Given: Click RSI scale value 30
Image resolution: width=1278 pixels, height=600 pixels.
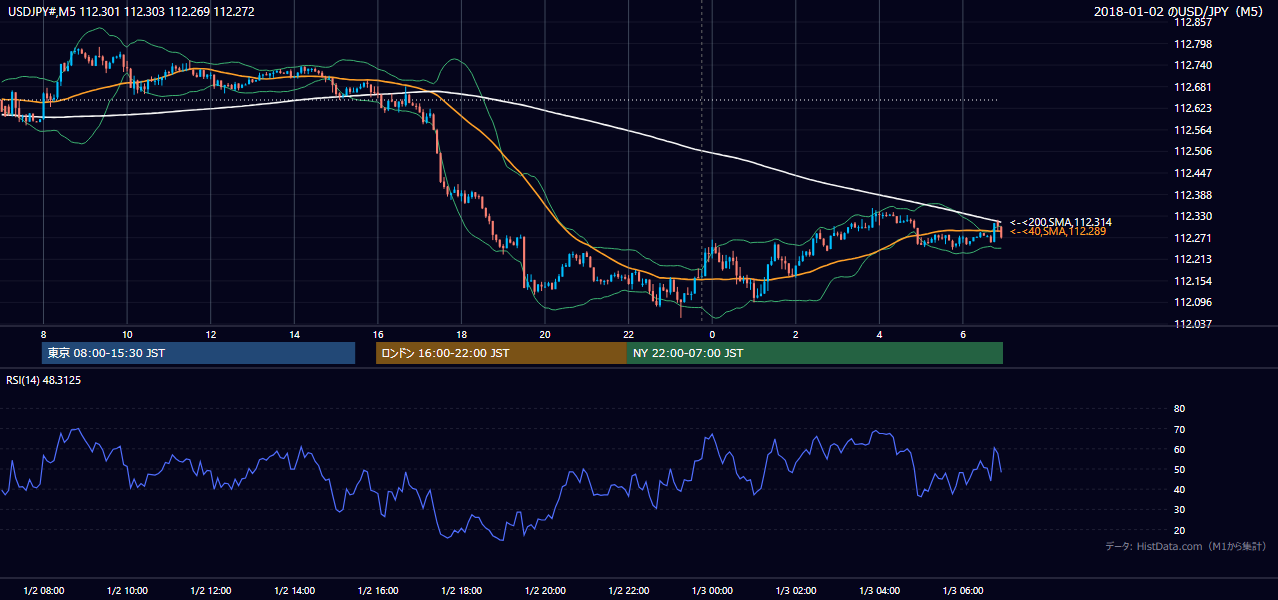Looking at the screenshot, I should [x=1180, y=510].
